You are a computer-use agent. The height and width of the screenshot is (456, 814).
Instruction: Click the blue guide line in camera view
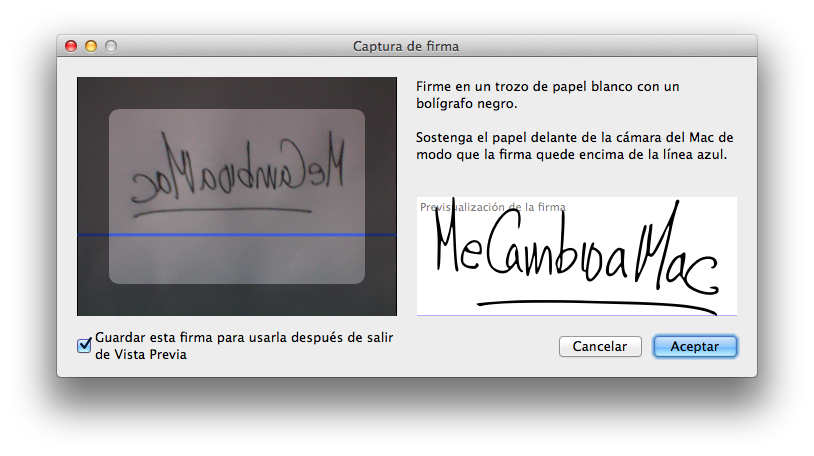(x=237, y=235)
